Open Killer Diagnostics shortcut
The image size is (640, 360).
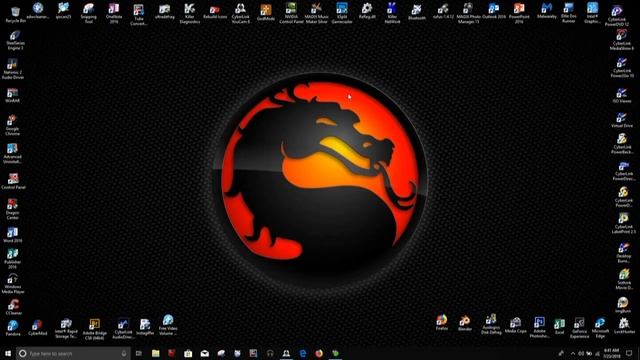pos(190,13)
